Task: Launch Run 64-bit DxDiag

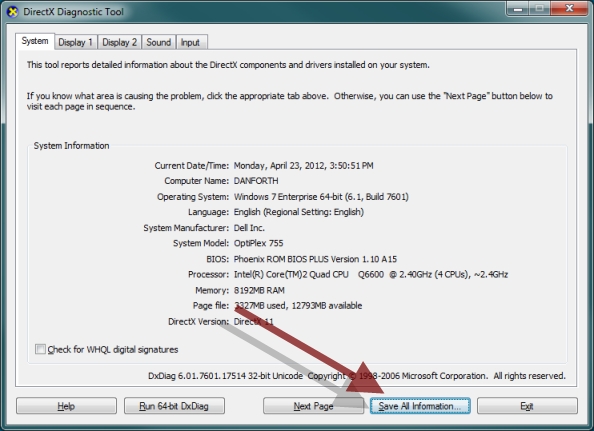Action: pos(174,406)
